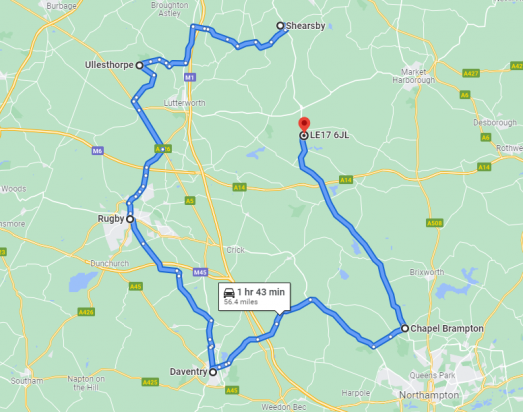Click the Brixworth place label

pos(427,272)
